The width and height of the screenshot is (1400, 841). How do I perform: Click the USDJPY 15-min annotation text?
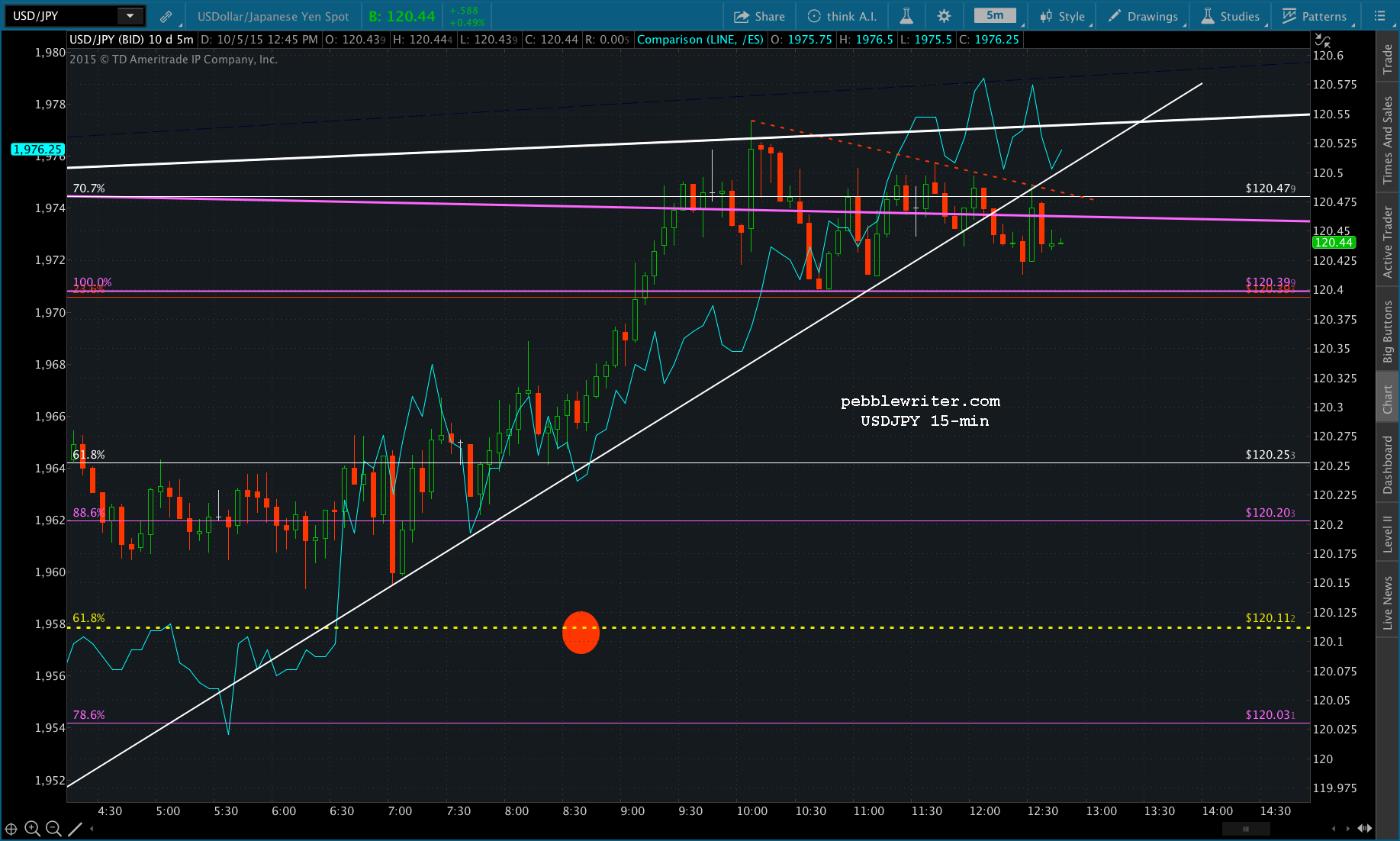pos(925,421)
